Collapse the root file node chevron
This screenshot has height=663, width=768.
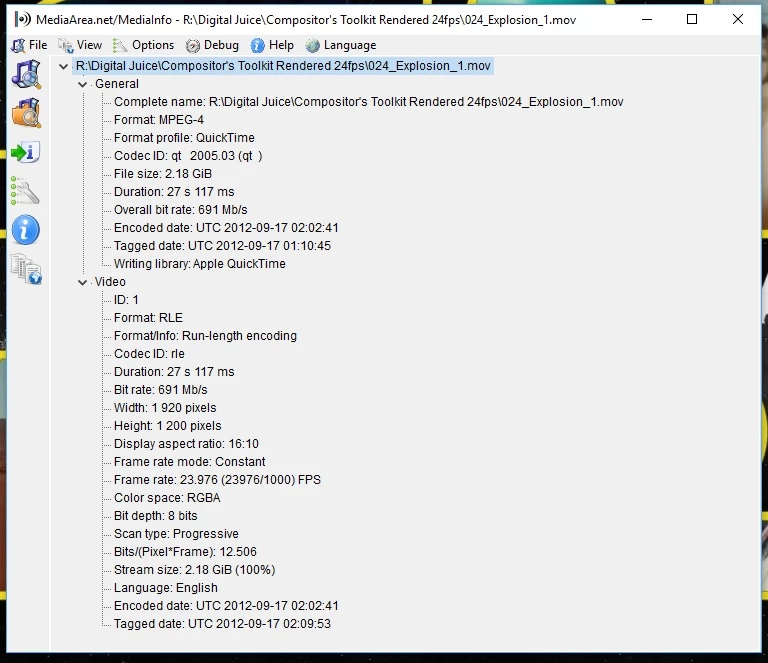[63, 66]
